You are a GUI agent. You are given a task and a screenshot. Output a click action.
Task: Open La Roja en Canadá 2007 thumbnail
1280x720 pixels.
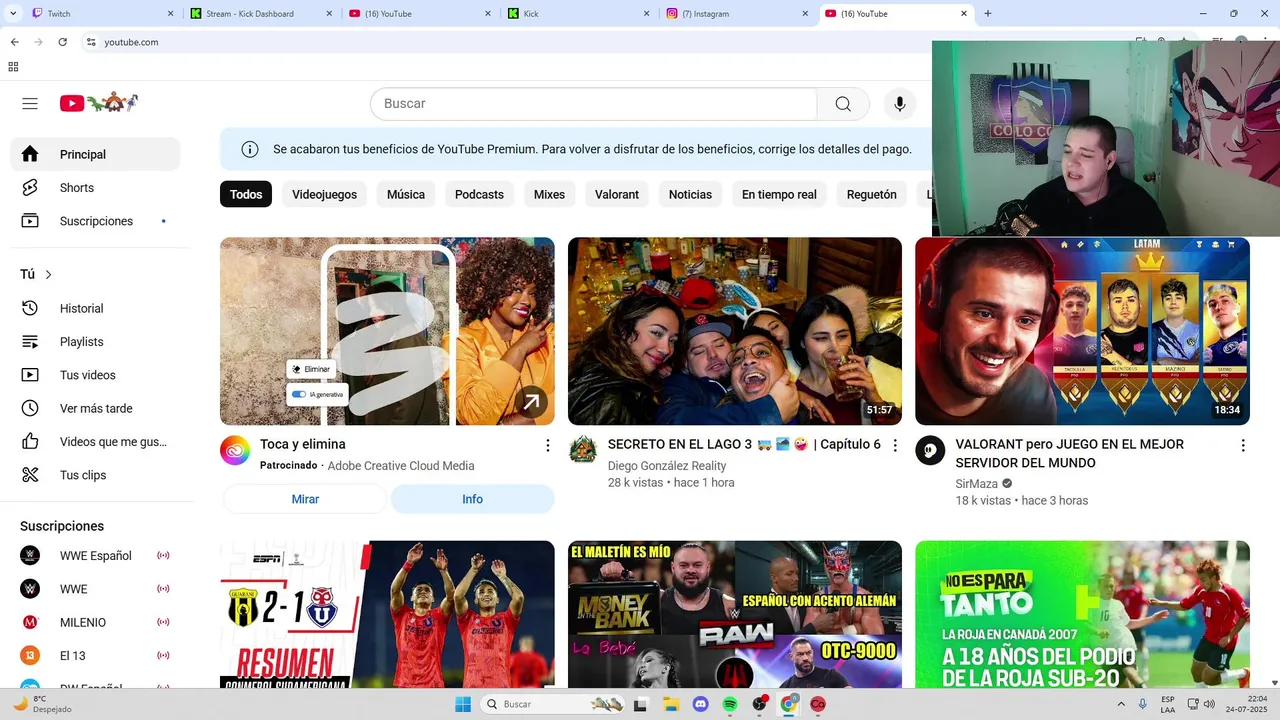tap(1082, 614)
